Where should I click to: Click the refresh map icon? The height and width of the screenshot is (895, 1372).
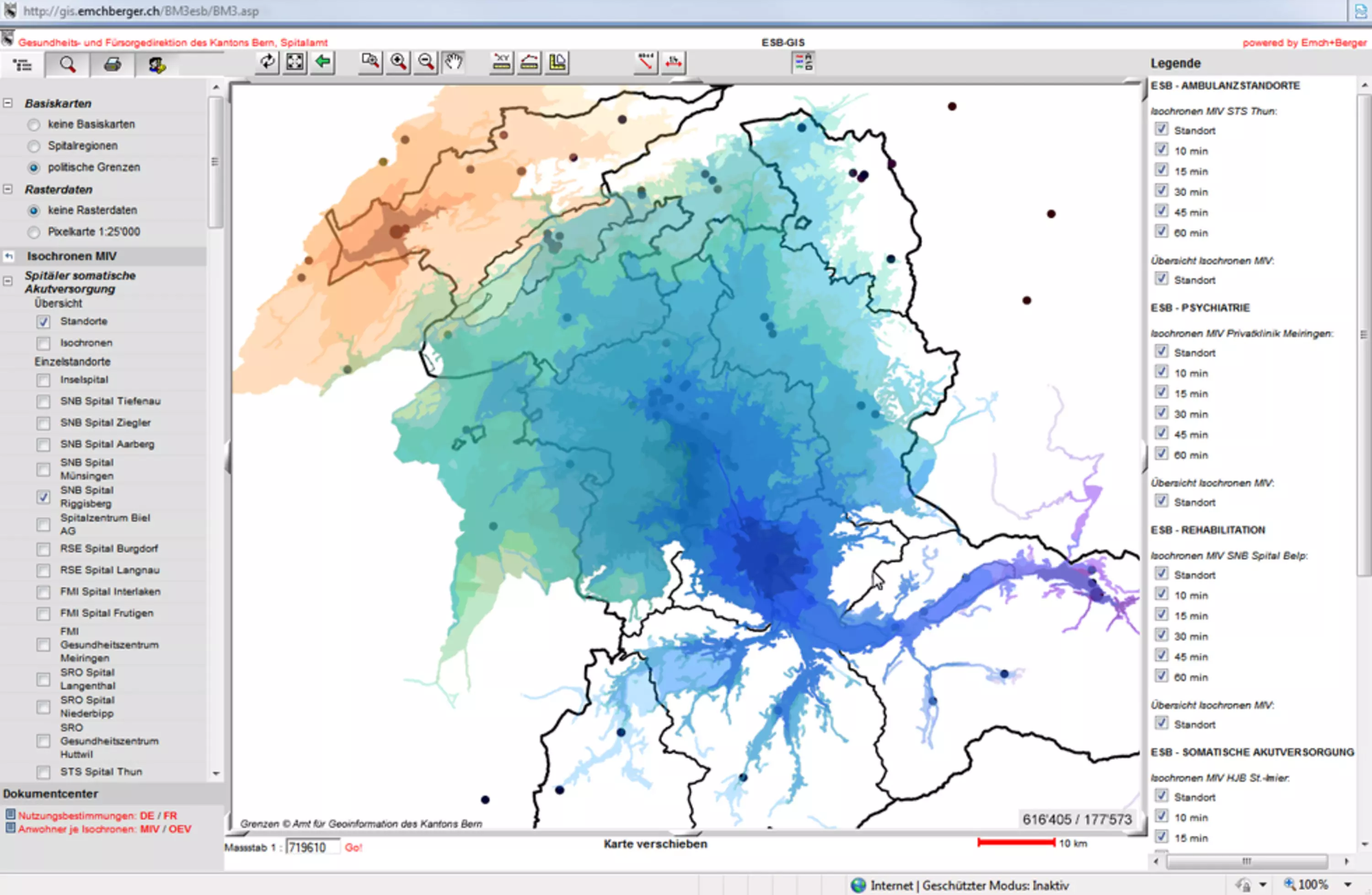coord(267,62)
